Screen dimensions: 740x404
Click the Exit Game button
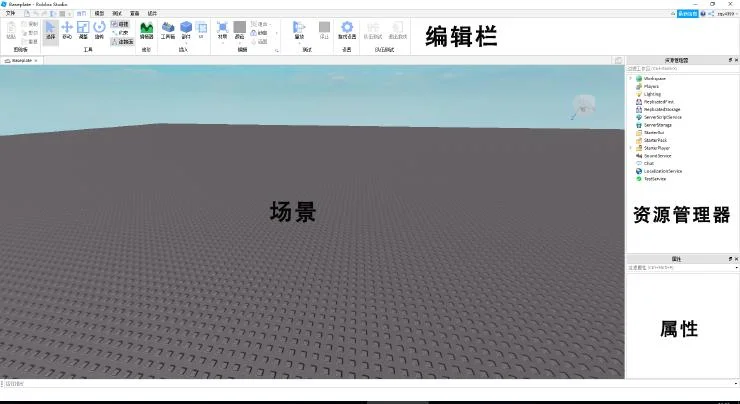coord(398,30)
